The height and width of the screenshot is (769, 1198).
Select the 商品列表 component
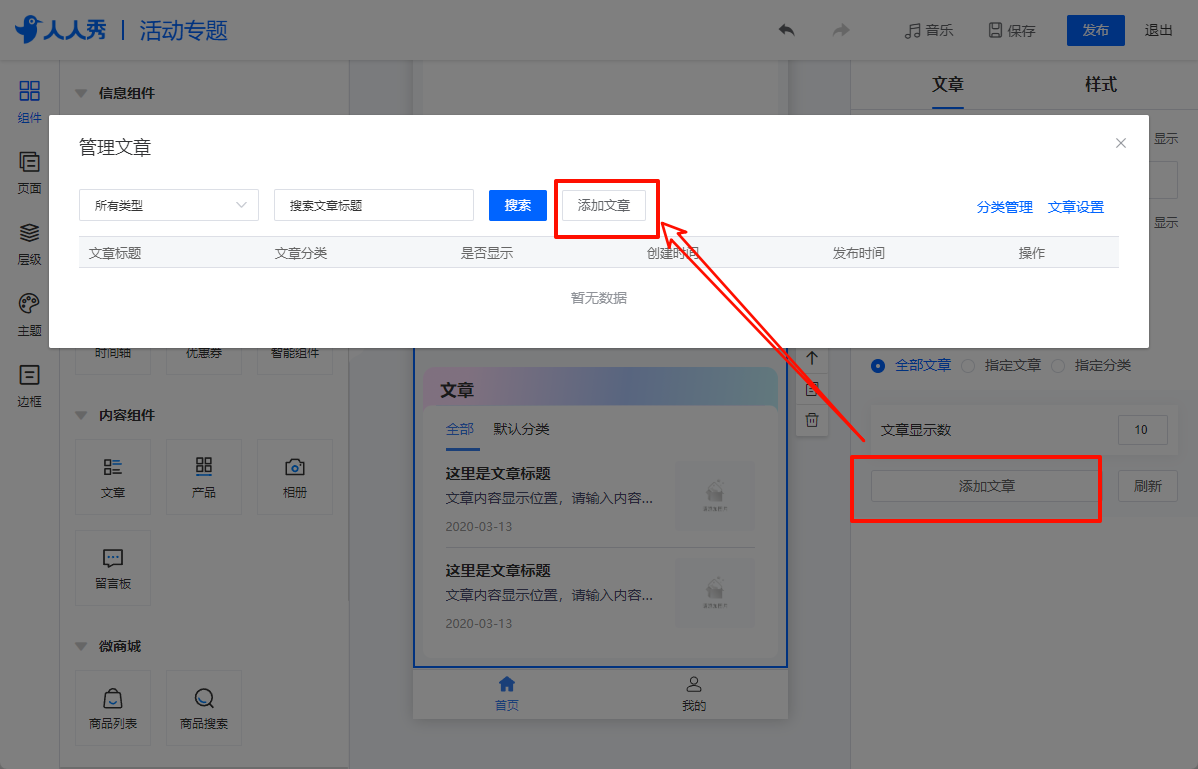click(x=113, y=708)
